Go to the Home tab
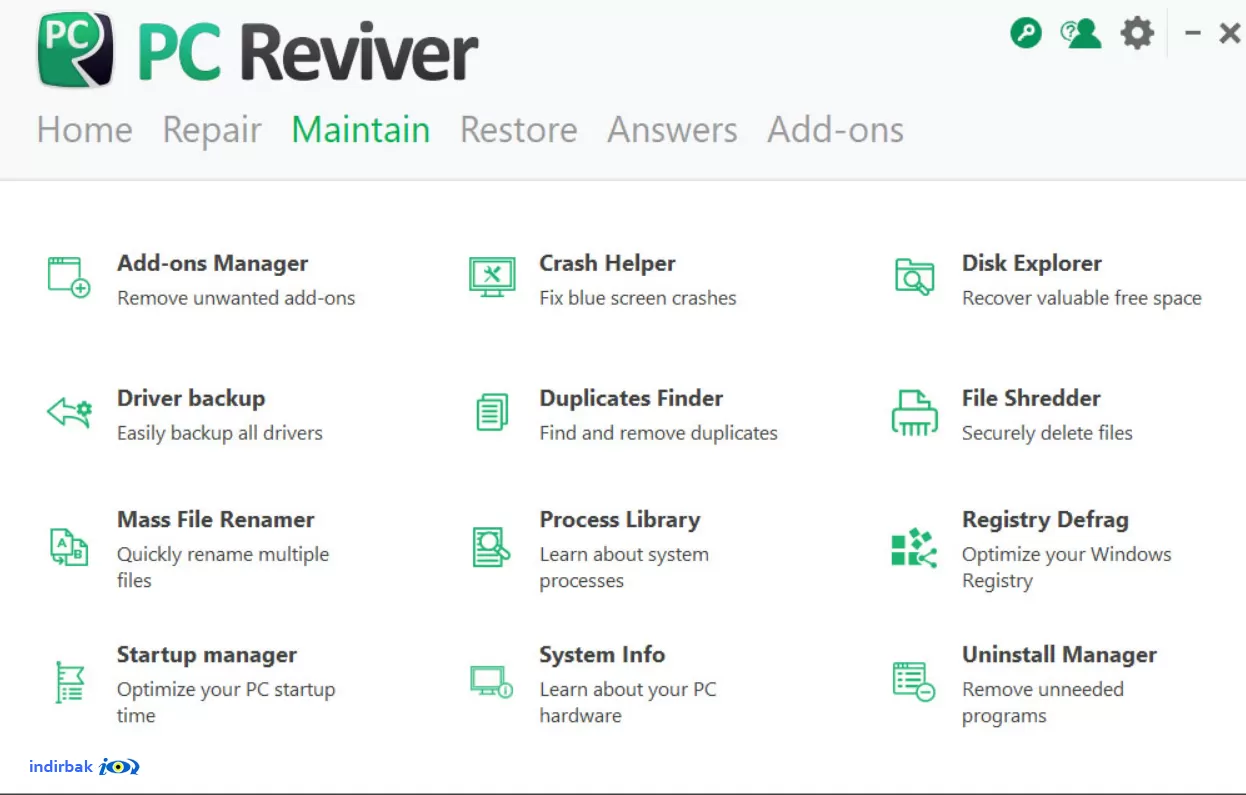Viewport: 1246px width, 795px height. 85,130
